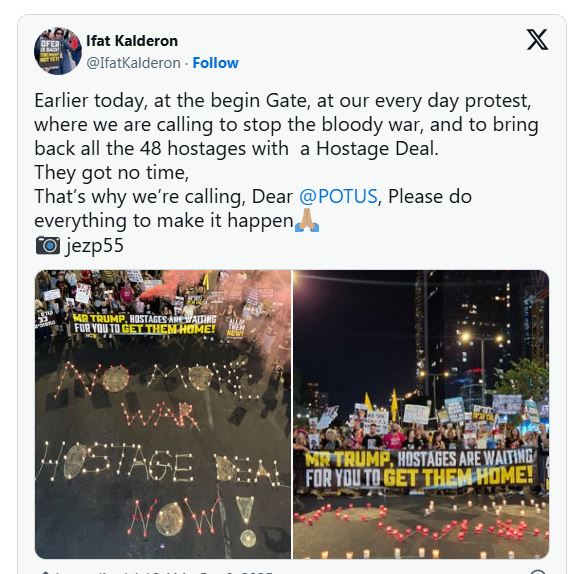Image resolution: width=580 pixels, height=574 pixels.
Task: Click the camera emoji before jezp55
Action: pos(48,245)
